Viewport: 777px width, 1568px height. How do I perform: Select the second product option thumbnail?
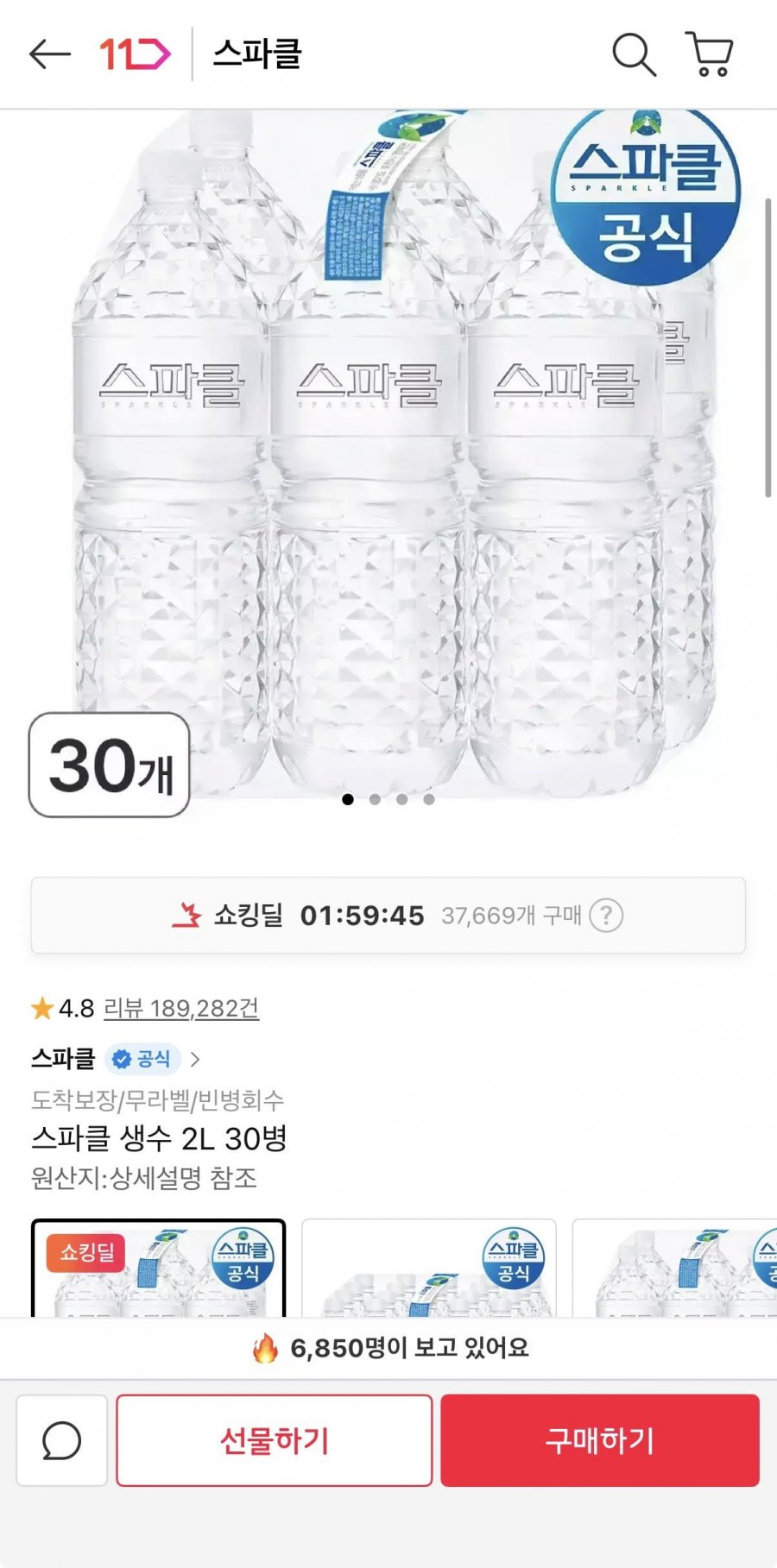(x=429, y=1269)
